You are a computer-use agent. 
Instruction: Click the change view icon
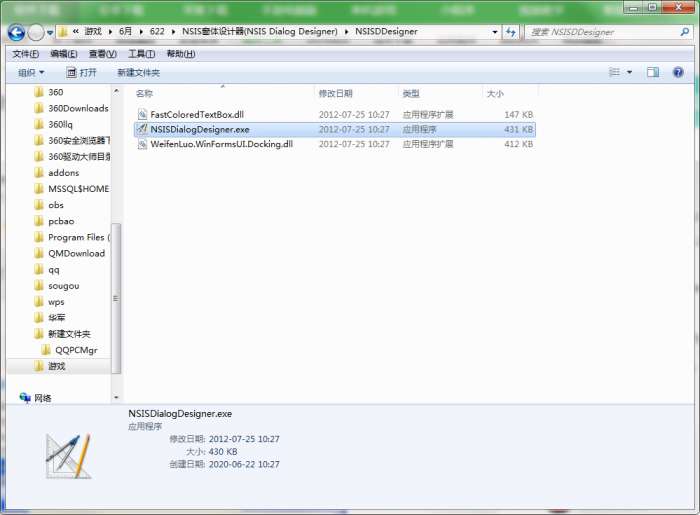coord(615,72)
